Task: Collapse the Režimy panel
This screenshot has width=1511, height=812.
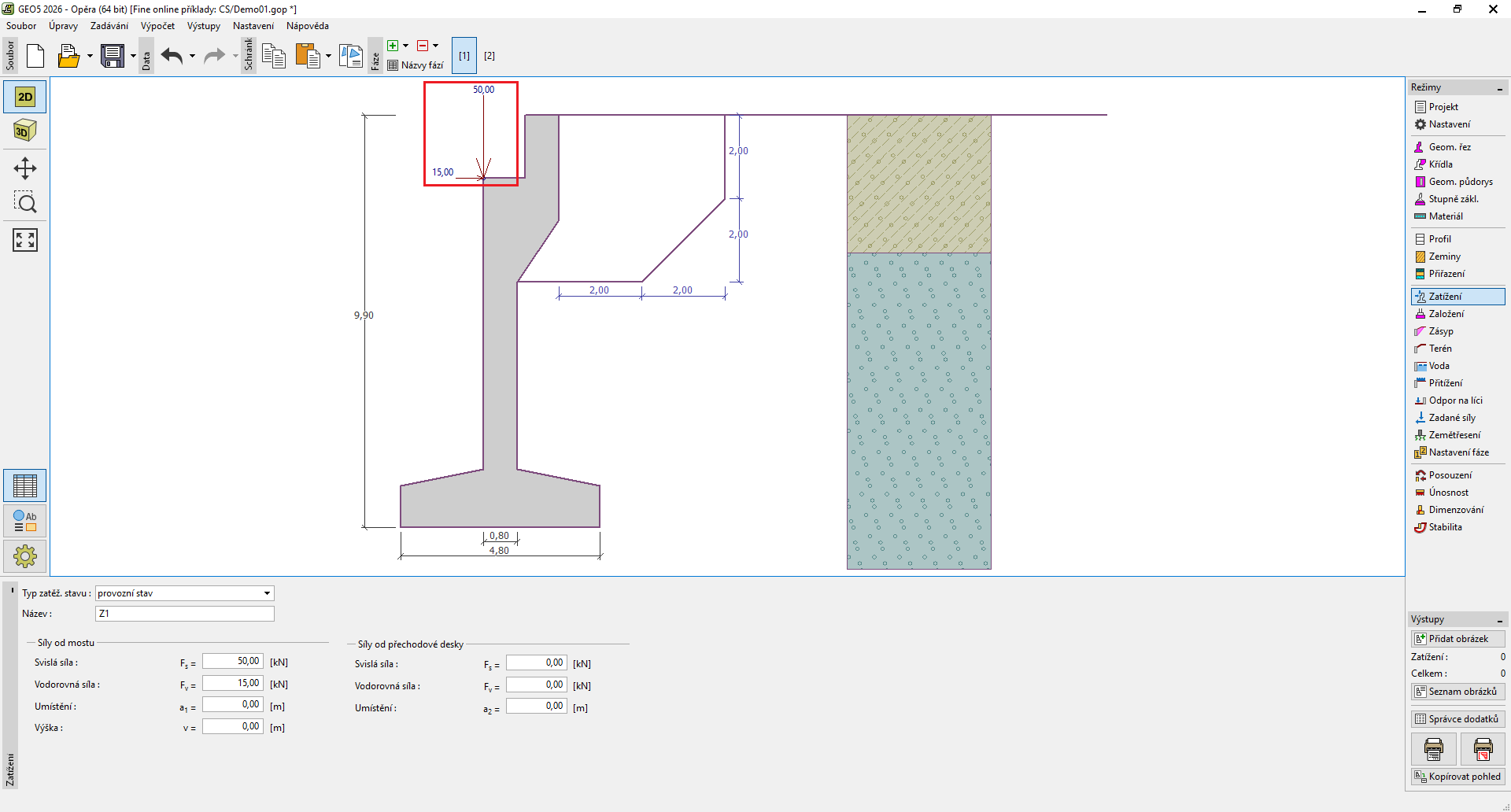Action: click(1499, 88)
